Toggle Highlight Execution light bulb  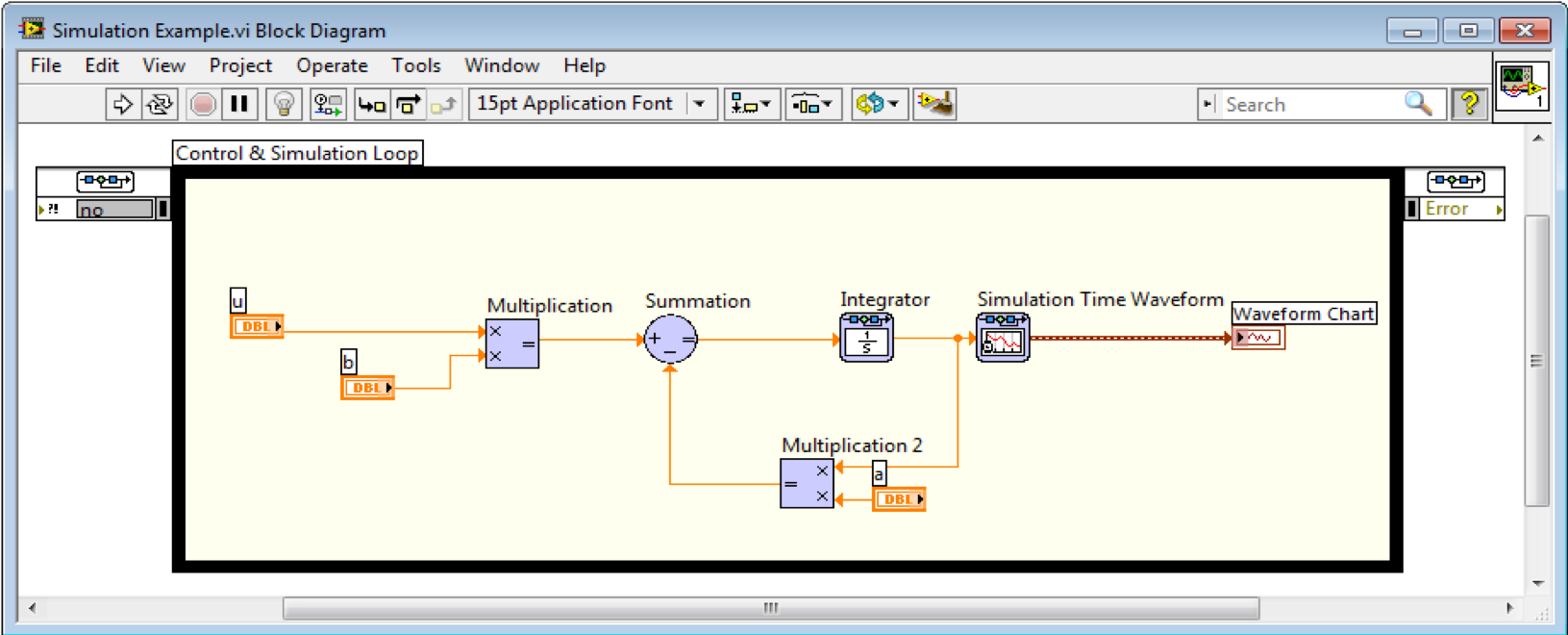284,104
